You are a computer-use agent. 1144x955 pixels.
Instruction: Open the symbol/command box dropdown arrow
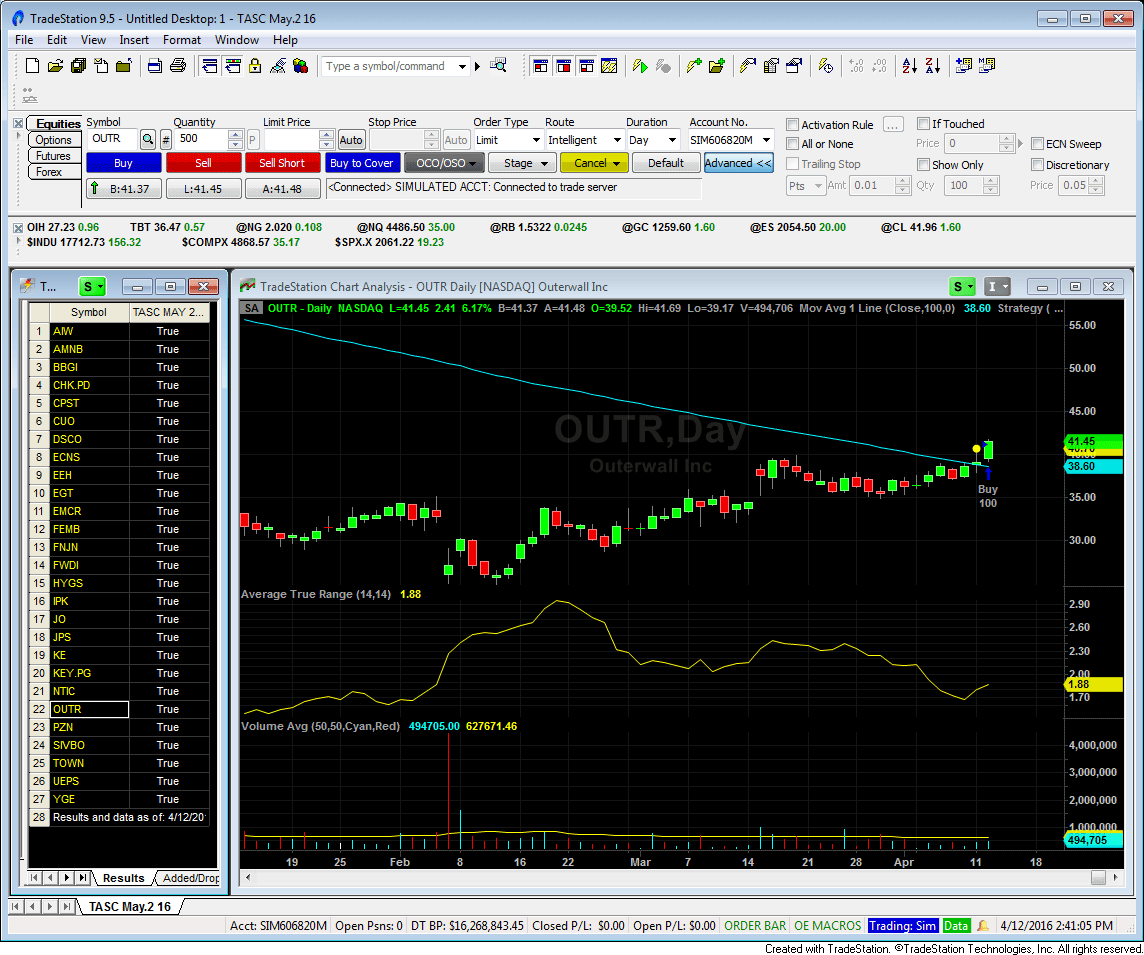463,66
